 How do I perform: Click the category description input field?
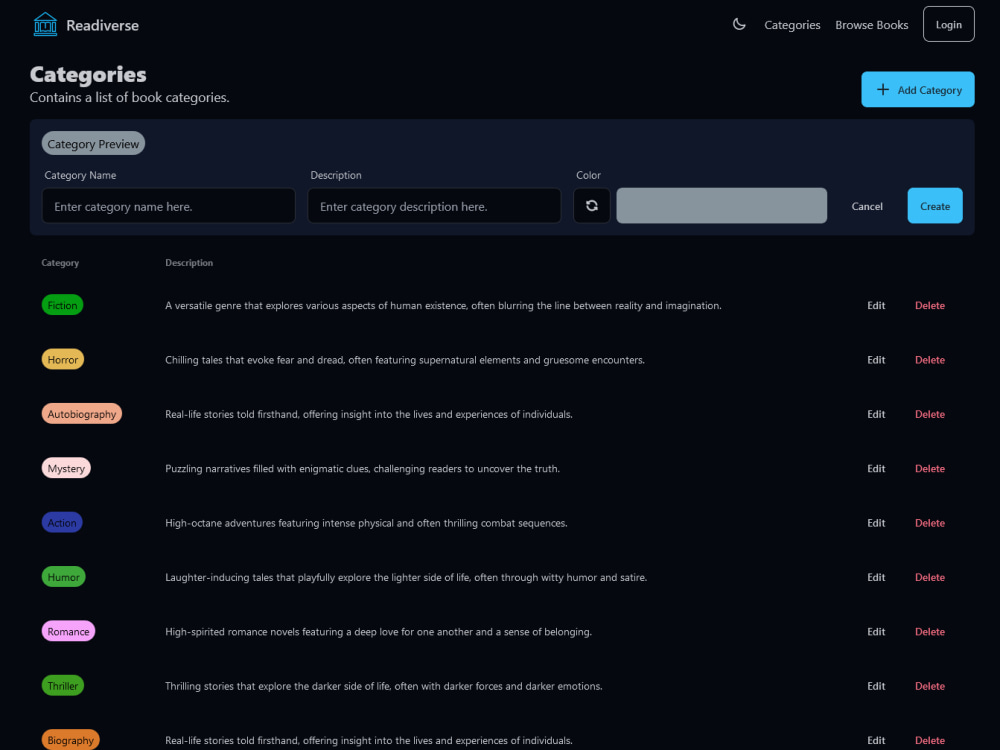434,206
